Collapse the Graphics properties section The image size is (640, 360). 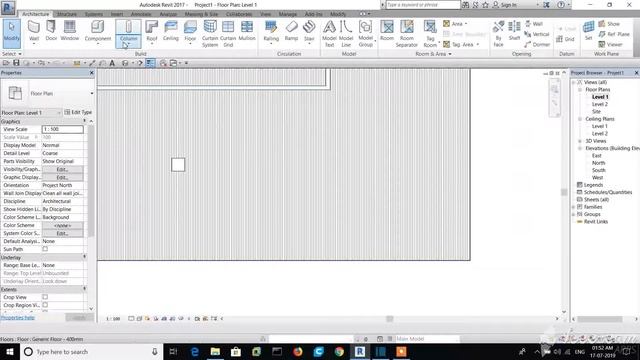tap(84, 121)
